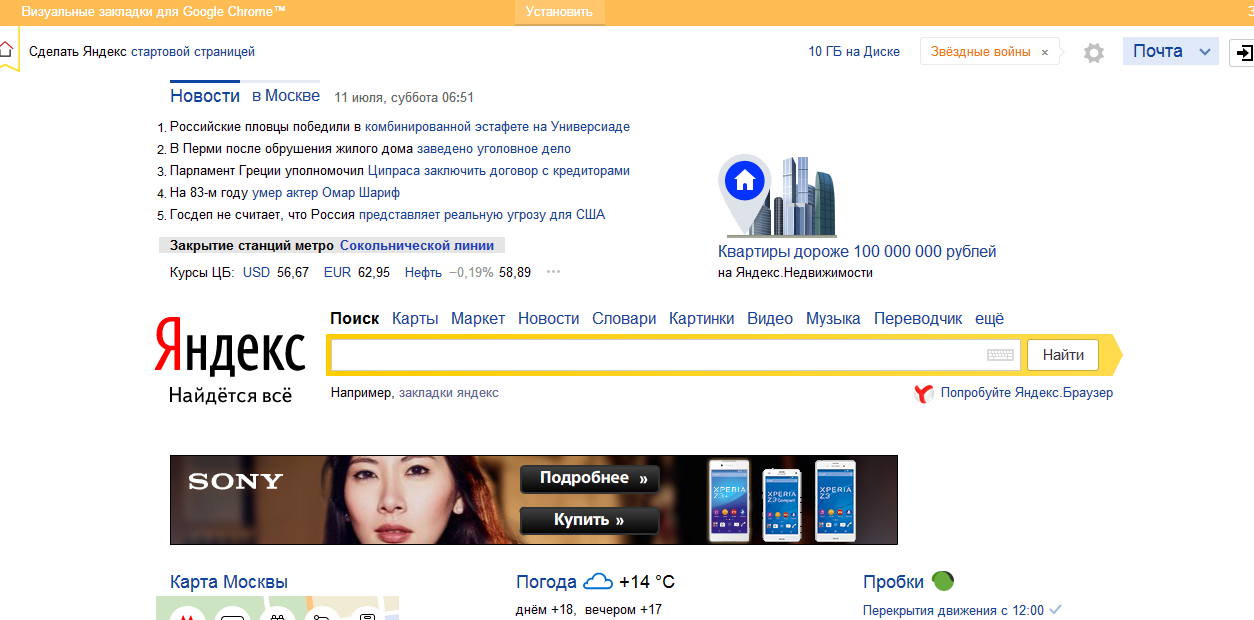Click Установить in the top banner
This screenshot has width=1254, height=620.
[559, 12]
